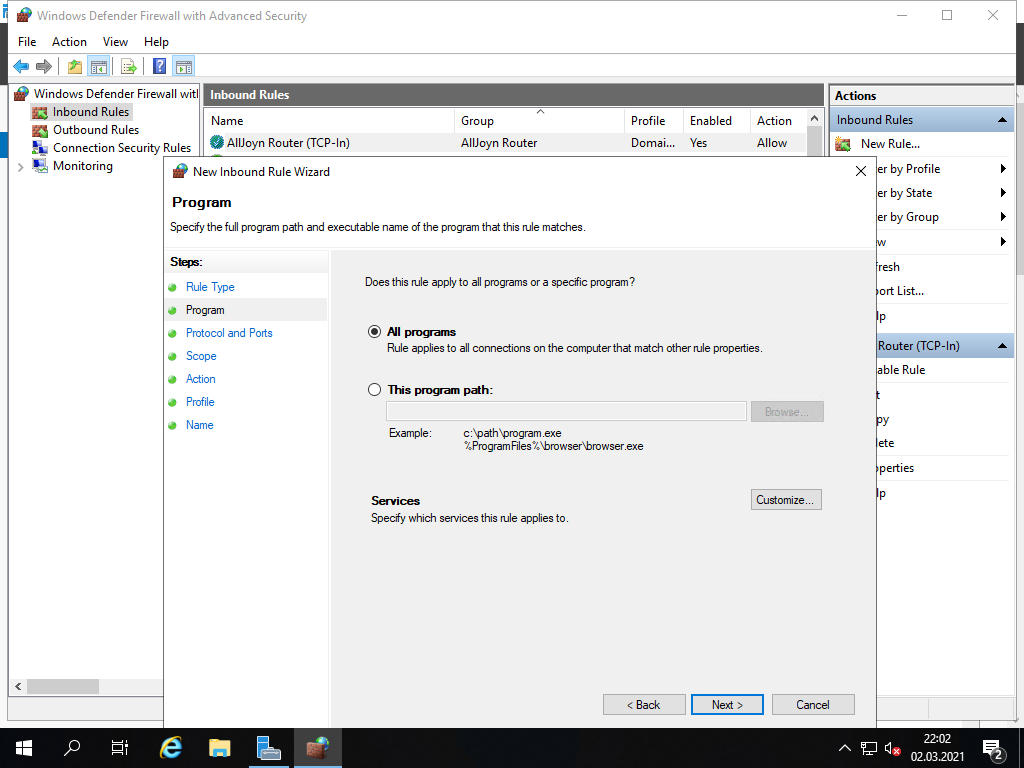Collapse the Inbound Rules actions section
1024x768 pixels.
[x=1002, y=120]
